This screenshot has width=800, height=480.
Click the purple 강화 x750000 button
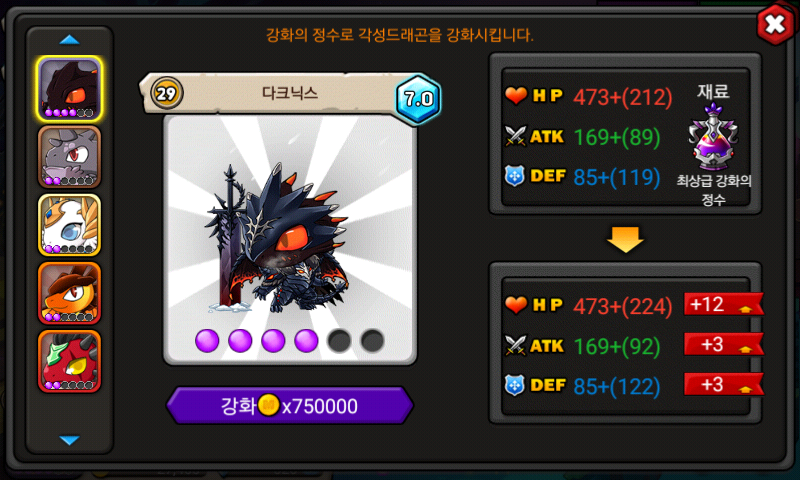[x=290, y=406]
